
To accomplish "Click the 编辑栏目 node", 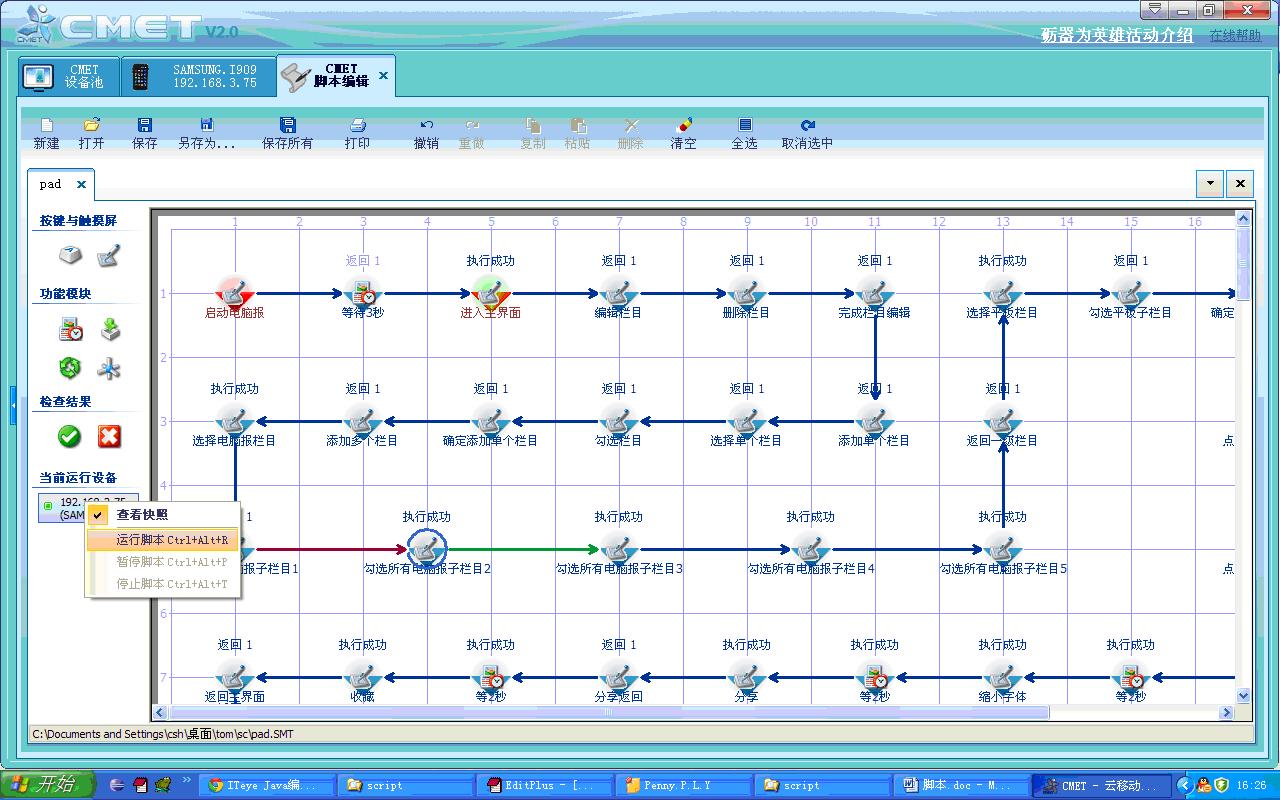I will point(619,292).
